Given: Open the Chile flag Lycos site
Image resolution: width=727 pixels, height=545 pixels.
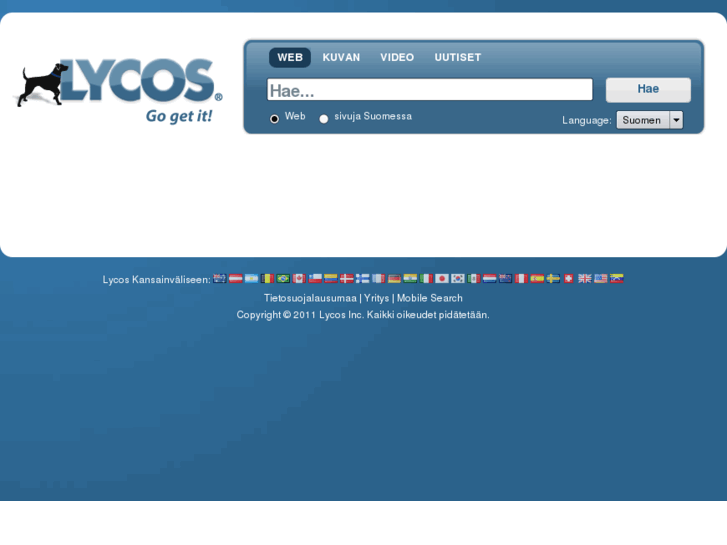Looking at the screenshot, I should coord(315,278).
